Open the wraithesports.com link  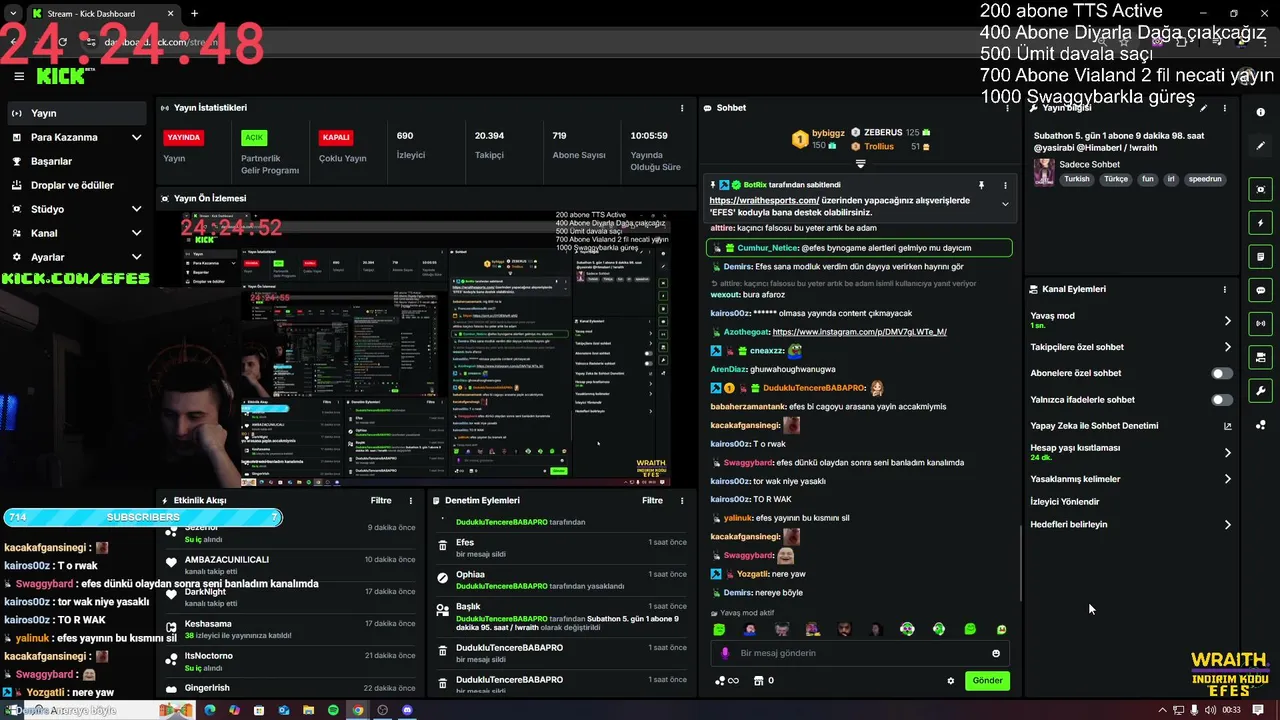click(763, 200)
